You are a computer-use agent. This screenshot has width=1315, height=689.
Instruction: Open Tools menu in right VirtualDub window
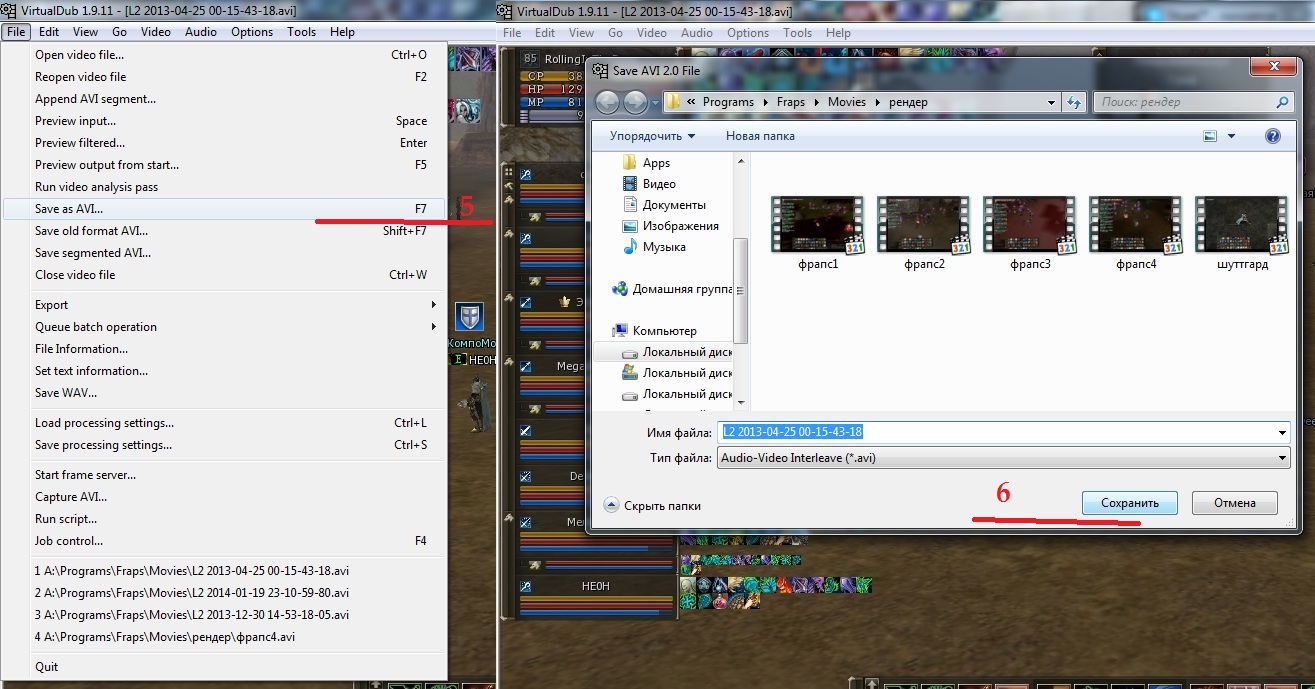pyautogui.click(x=797, y=33)
